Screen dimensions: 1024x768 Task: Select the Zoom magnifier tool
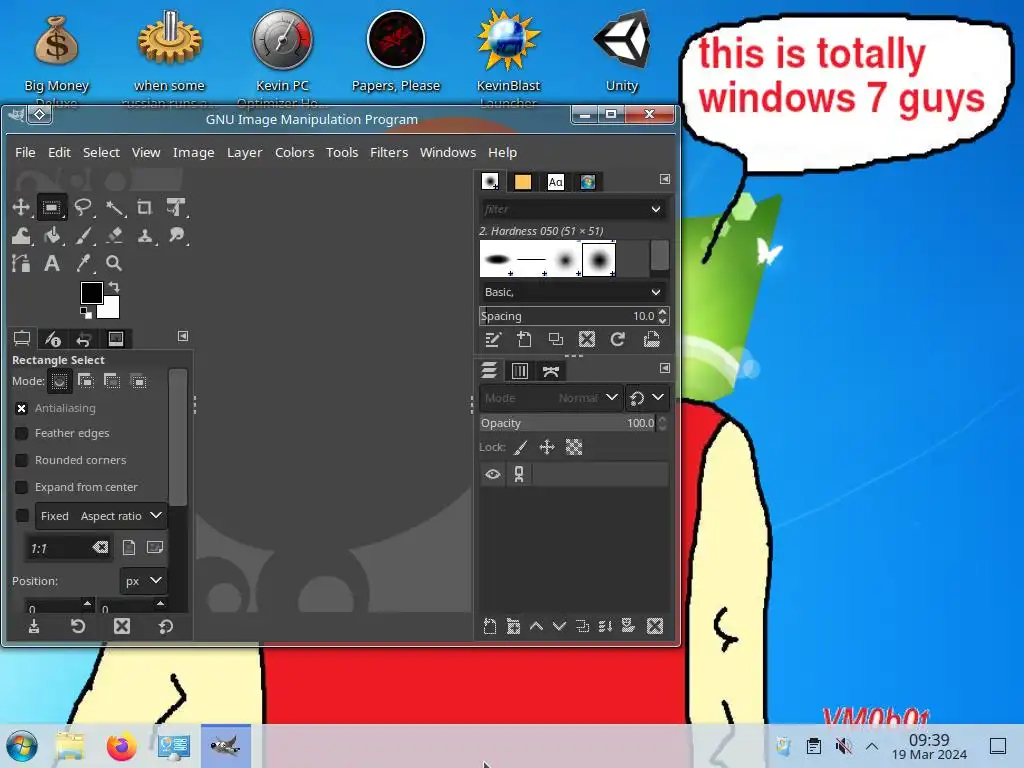tap(114, 263)
